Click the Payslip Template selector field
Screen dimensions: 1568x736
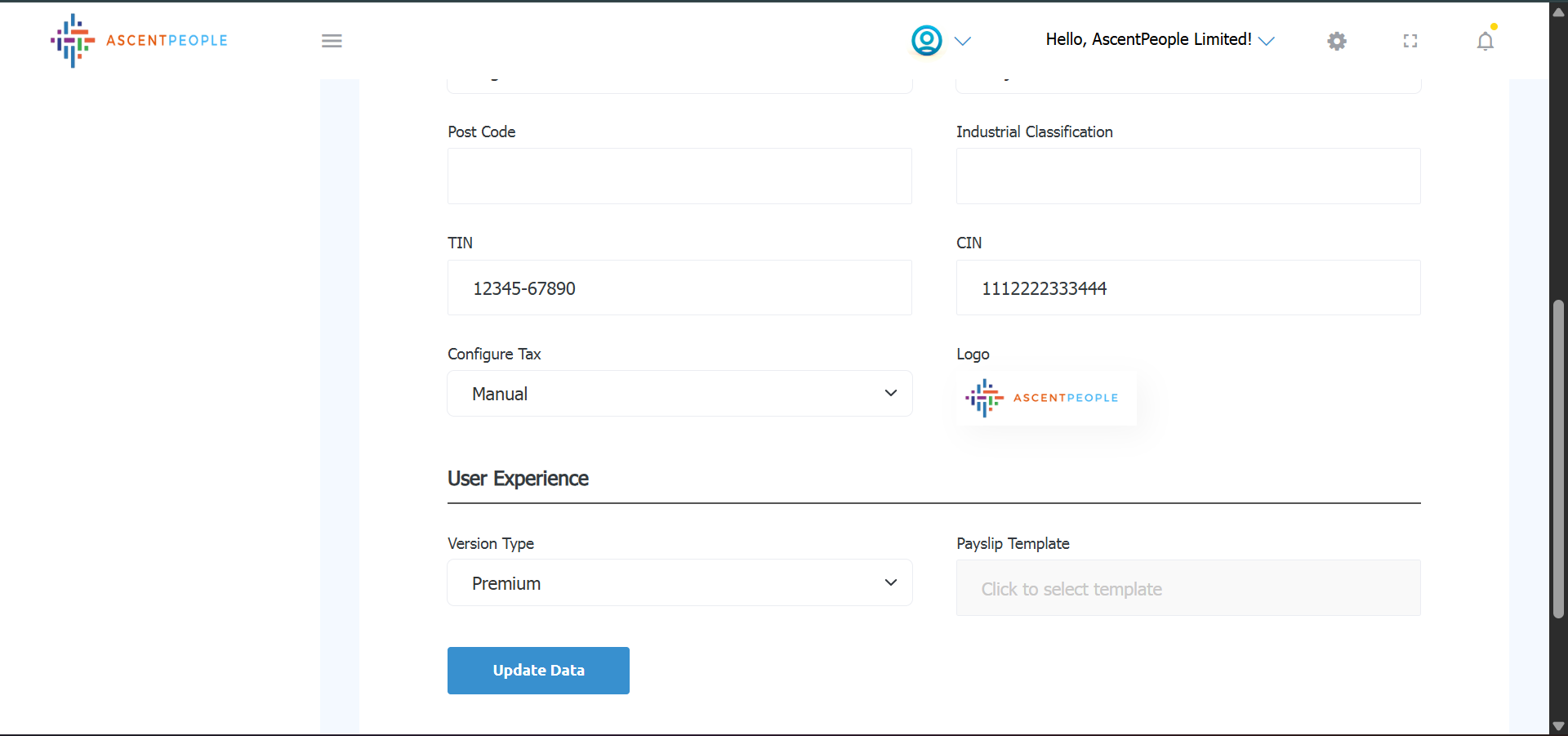(x=1187, y=588)
